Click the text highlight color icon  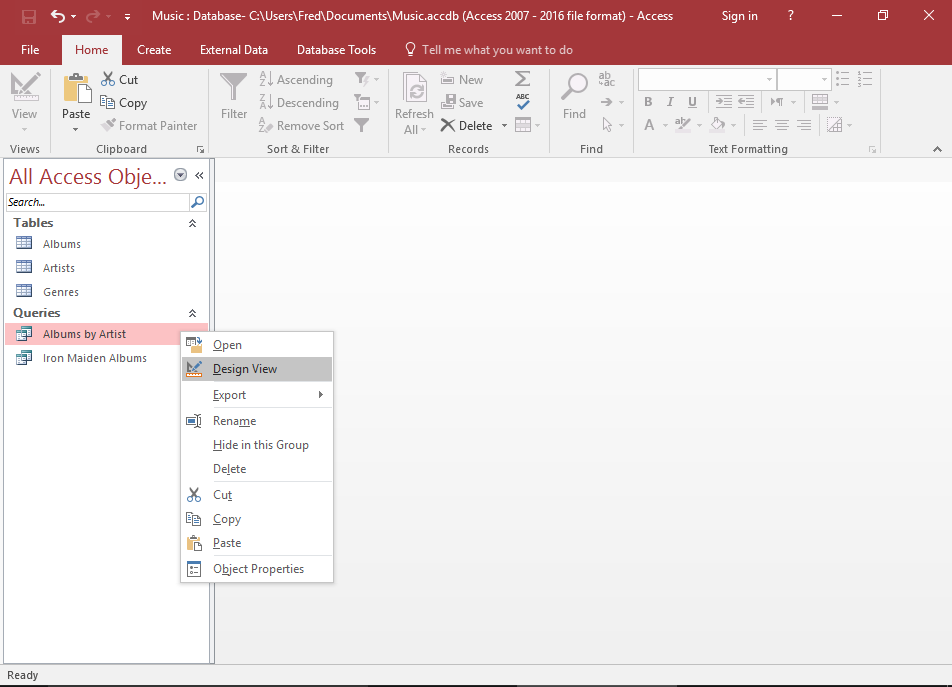683,125
